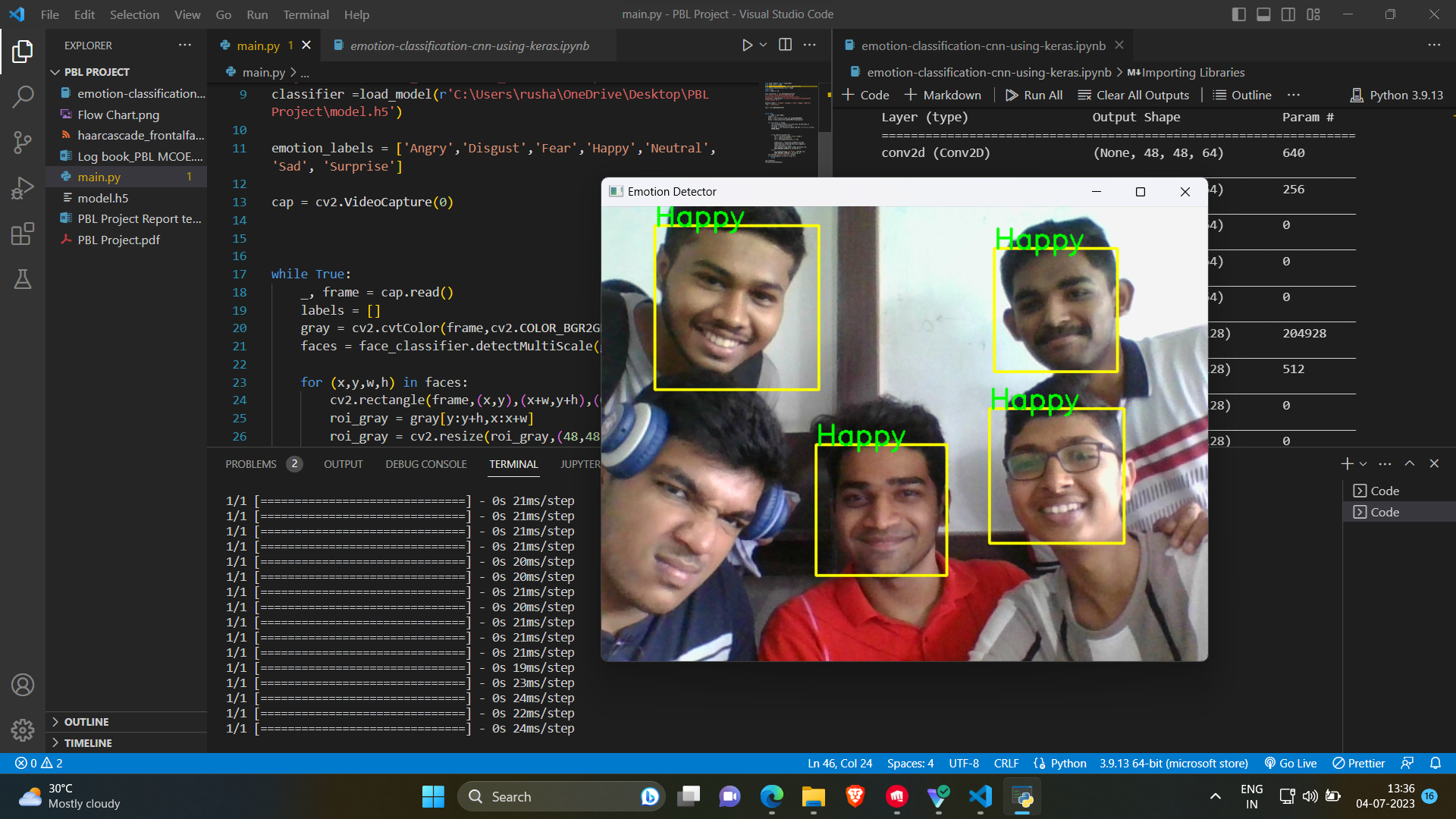Image resolution: width=1456 pixels, height=819 pixels.
Task: Toggle Go Live server
Action: click(1290, 763)
